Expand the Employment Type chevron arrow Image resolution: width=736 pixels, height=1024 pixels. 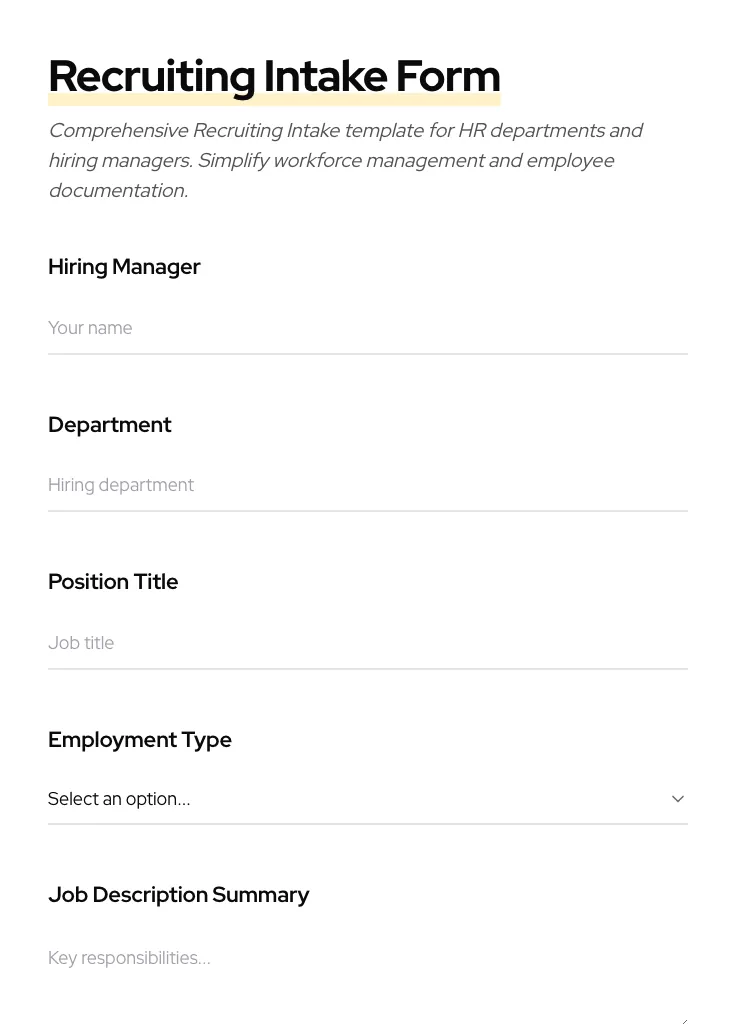677,799
